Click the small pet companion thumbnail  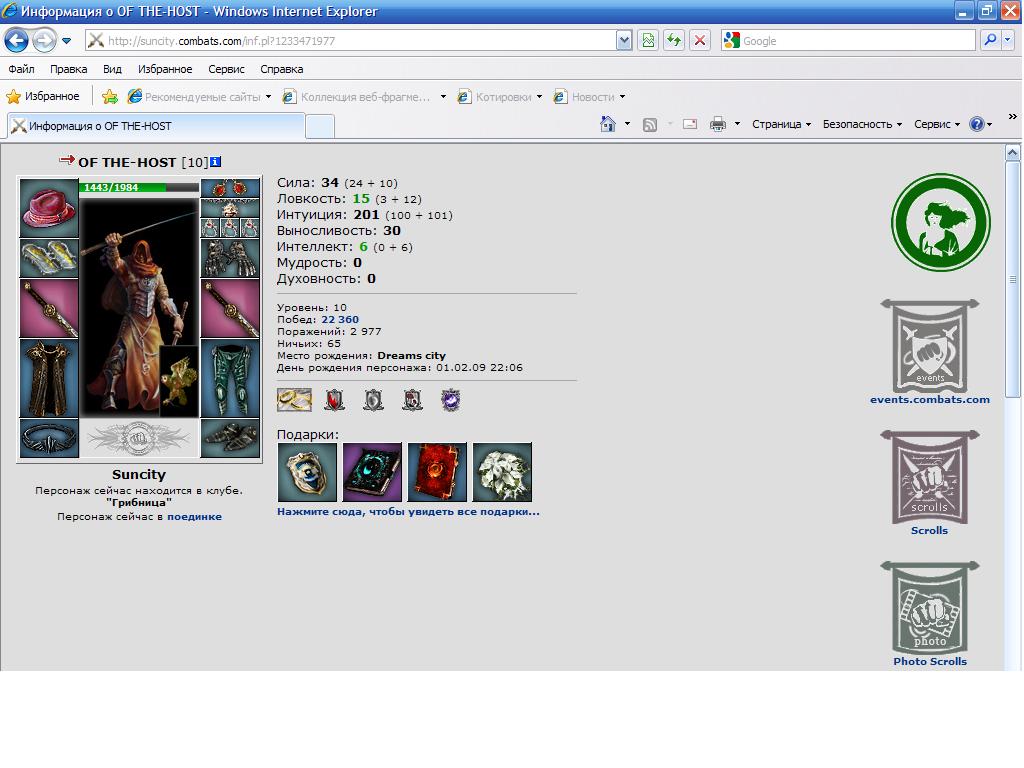pyautogui.click(x=178, y=381)
